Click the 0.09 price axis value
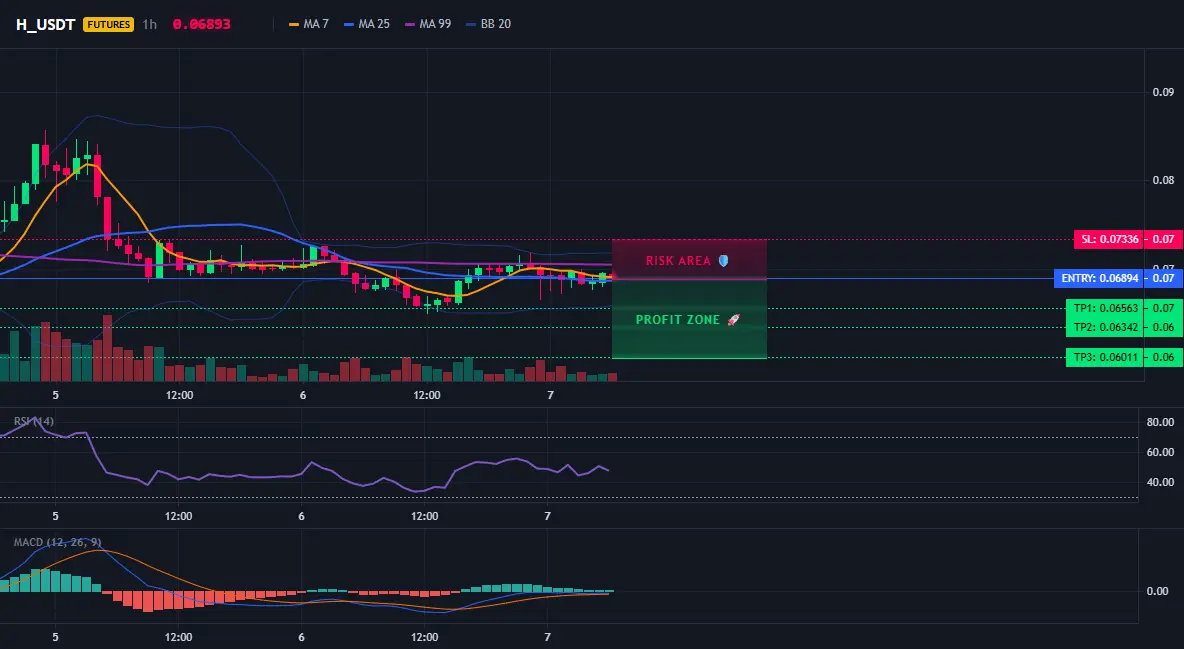 [x=1164, y=92]
